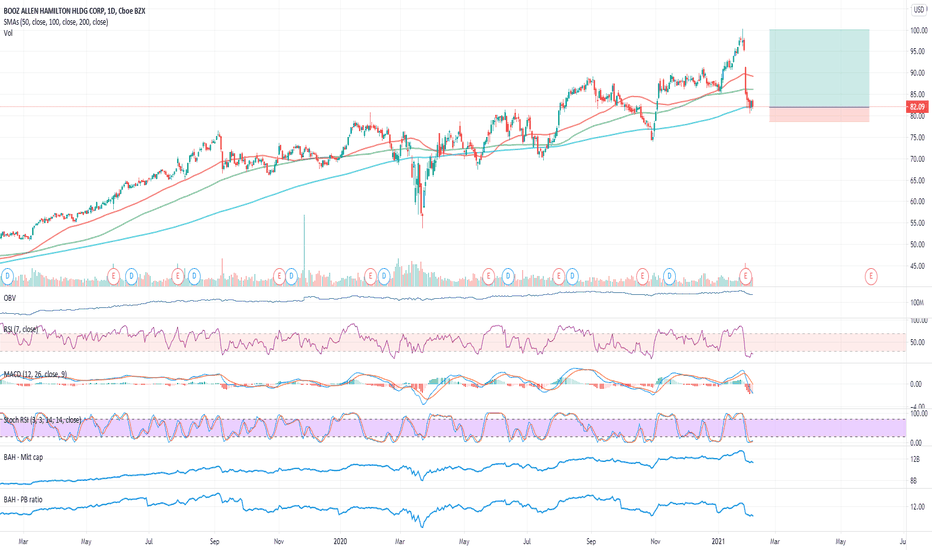Select the dividend marker in mid-August 2020
This screenshot has width=932, height=550.
572,276
